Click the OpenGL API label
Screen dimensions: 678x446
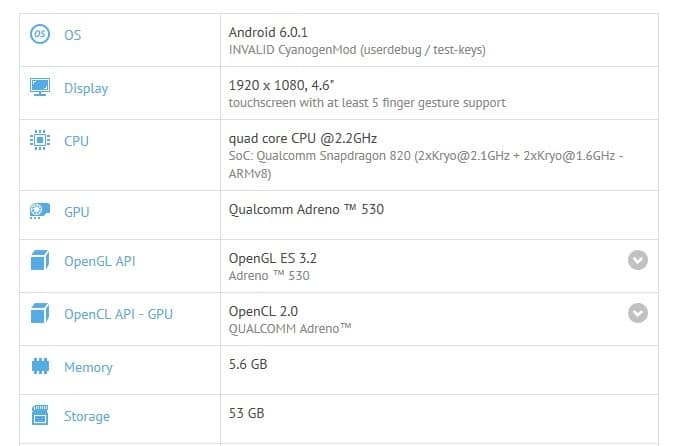(x=99, y=262)
